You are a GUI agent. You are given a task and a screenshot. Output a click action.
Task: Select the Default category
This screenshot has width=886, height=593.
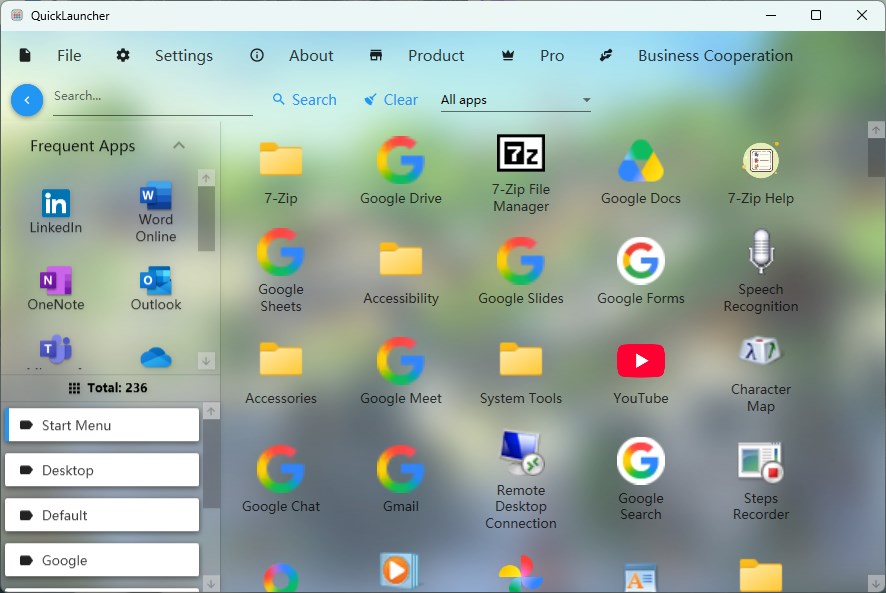102,515
